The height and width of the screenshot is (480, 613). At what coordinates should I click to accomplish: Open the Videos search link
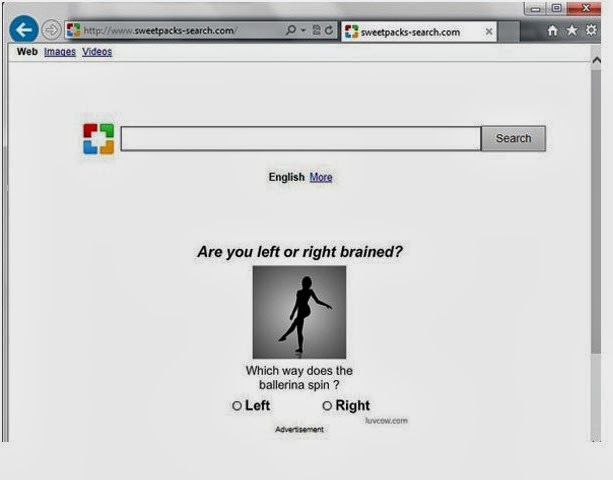(97, 52)
